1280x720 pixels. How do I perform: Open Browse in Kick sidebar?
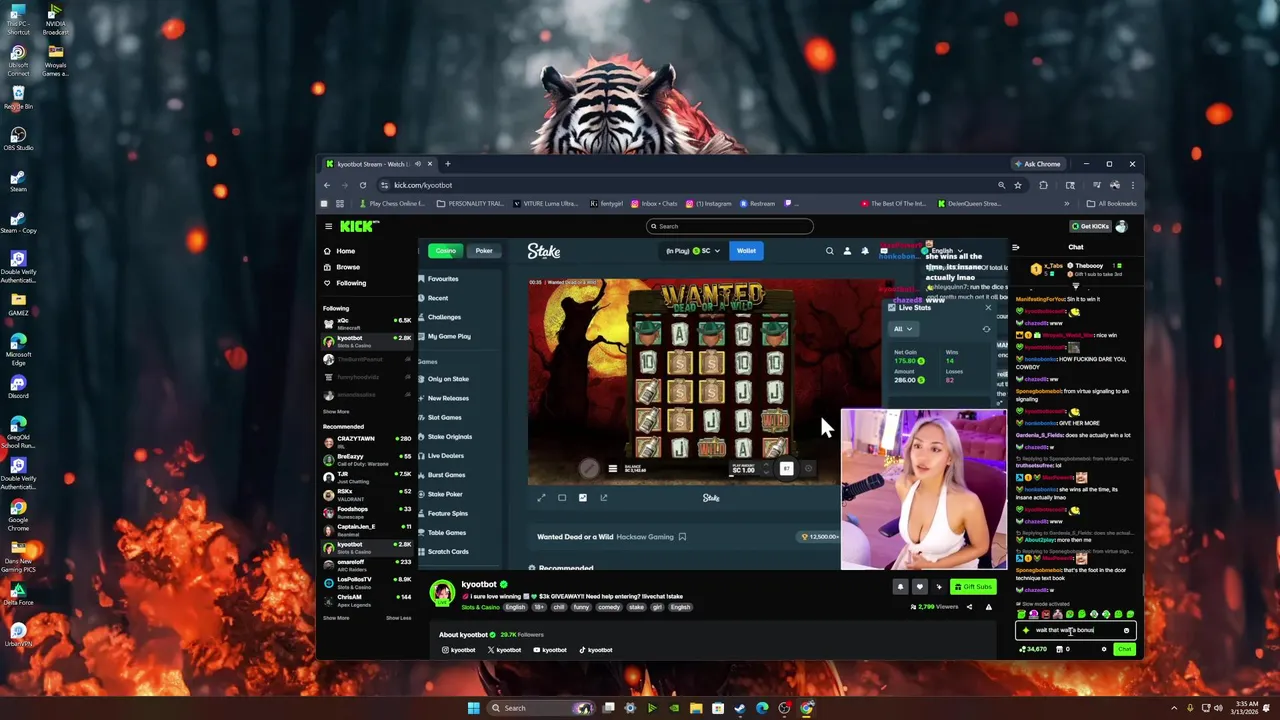coord(347,267)
